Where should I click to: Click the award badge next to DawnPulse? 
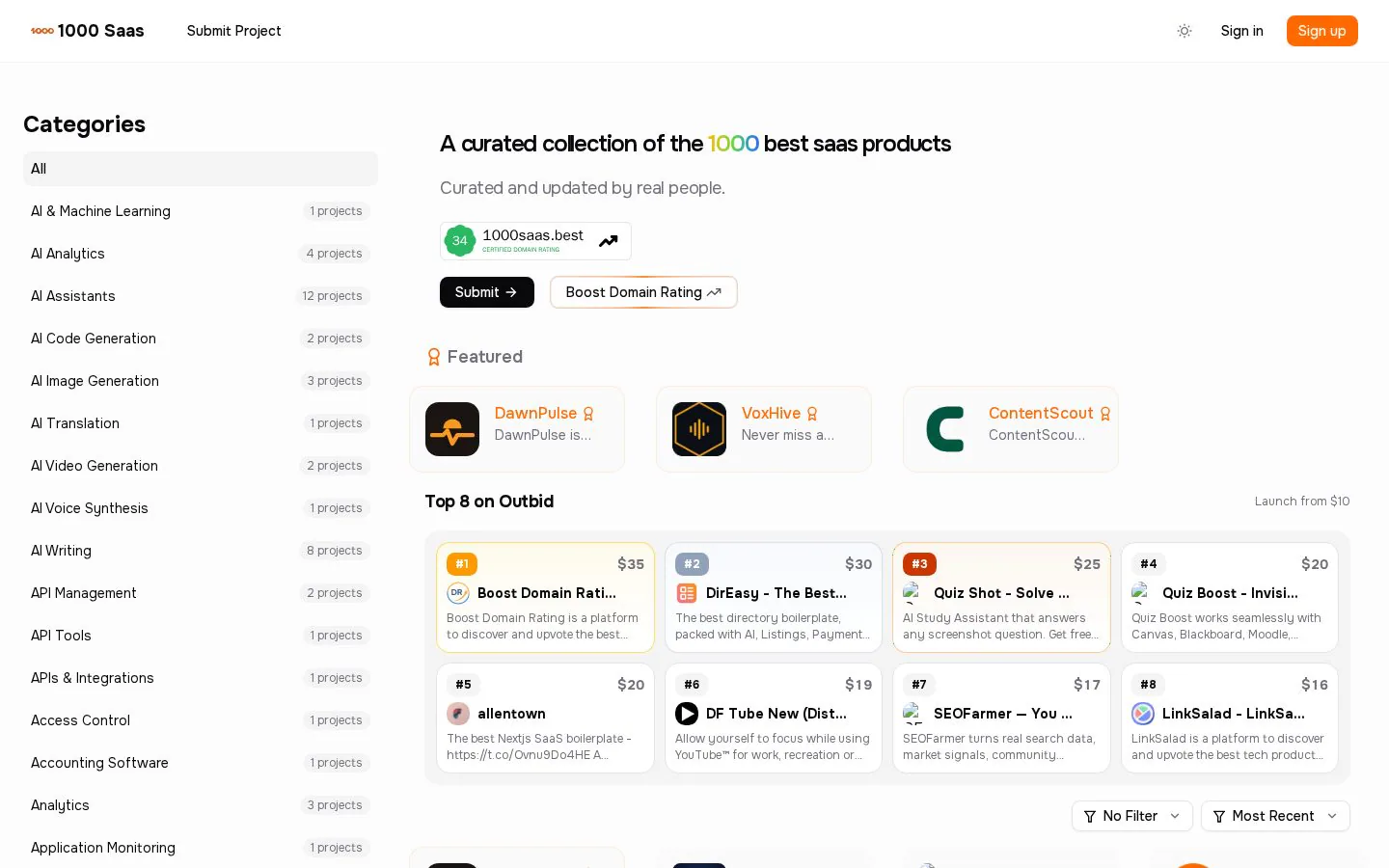click(588, 414)
